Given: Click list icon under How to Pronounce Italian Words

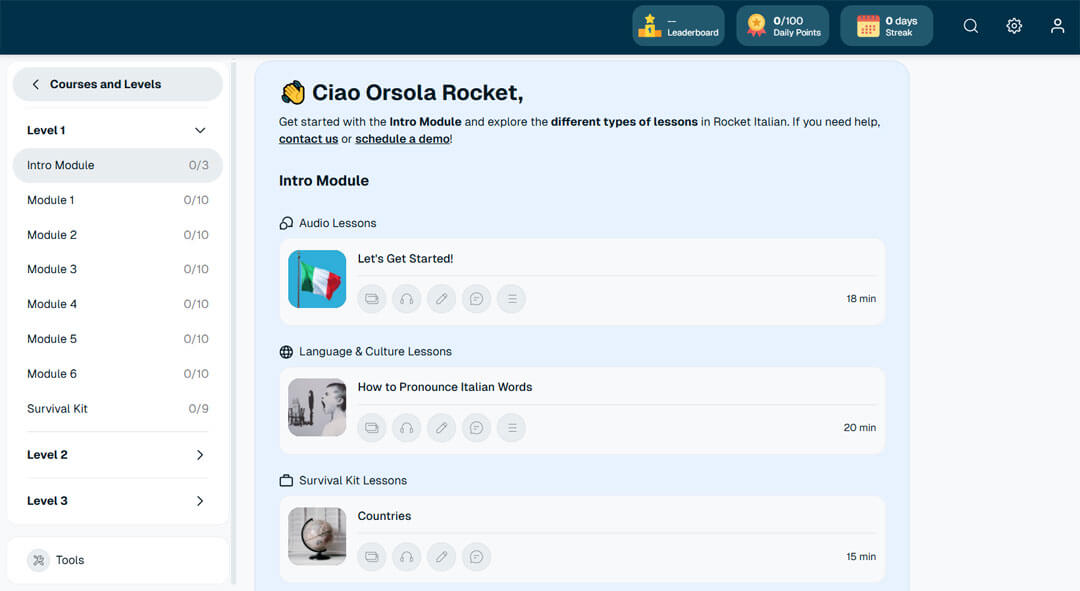Looking at the screenshot, I should point(511,428).
